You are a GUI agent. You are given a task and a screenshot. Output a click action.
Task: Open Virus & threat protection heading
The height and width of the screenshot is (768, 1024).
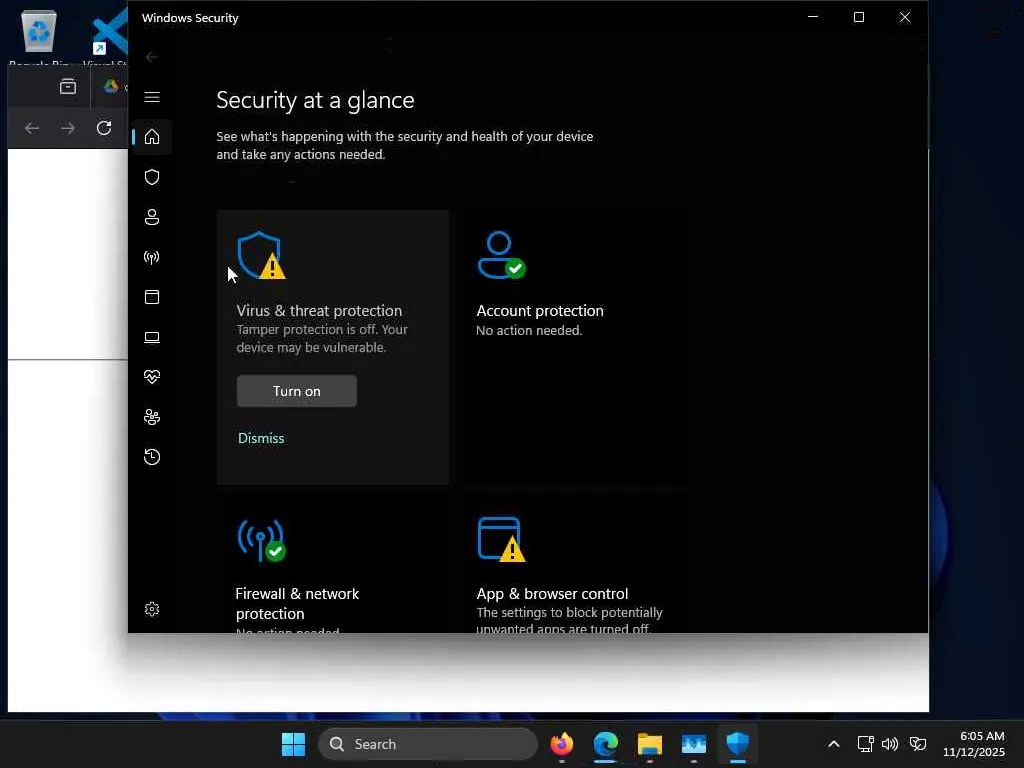pos(319,311)
